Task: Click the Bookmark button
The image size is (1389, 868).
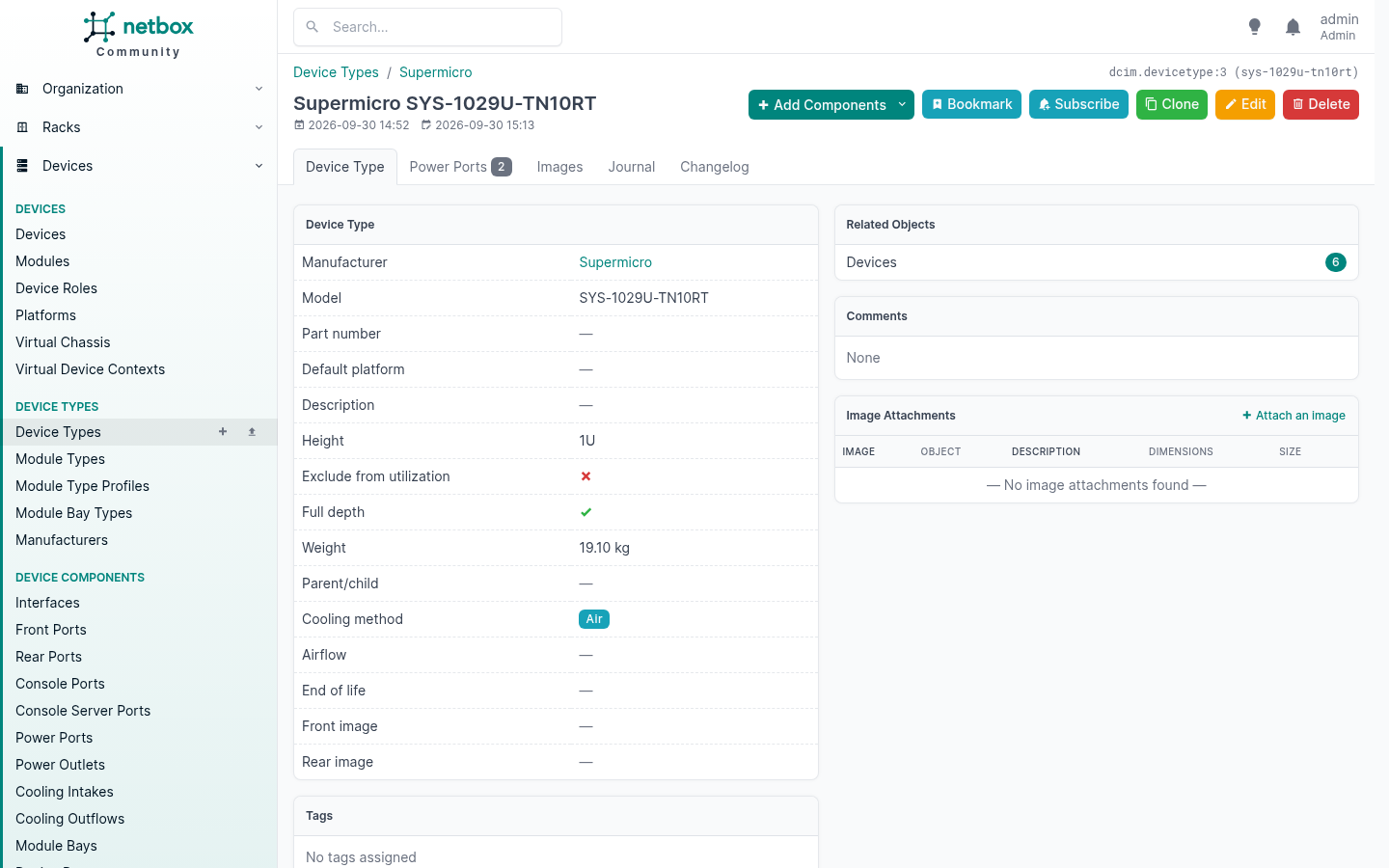Action: pyautogui.click(x=971, y=104)
